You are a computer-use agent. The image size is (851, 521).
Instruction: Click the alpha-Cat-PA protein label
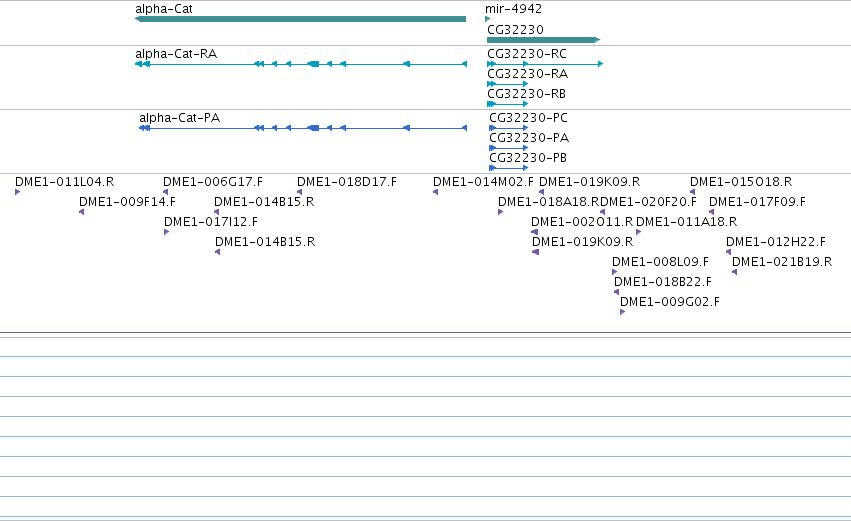pos(180,118)
